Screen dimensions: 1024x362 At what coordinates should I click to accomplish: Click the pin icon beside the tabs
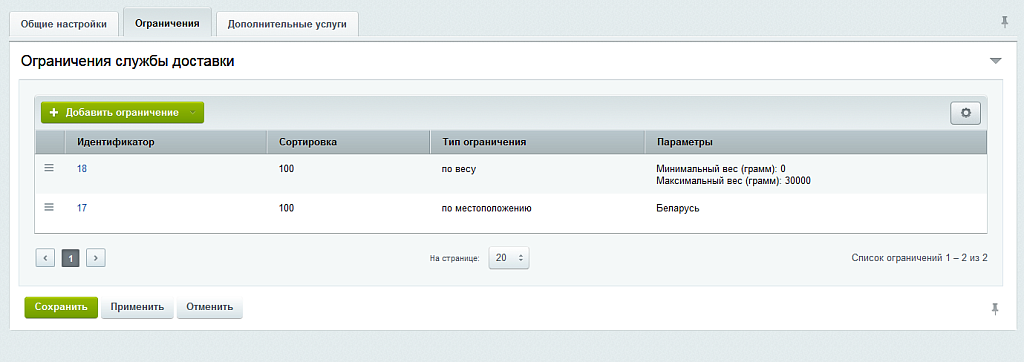click(x=1005, y=22)
